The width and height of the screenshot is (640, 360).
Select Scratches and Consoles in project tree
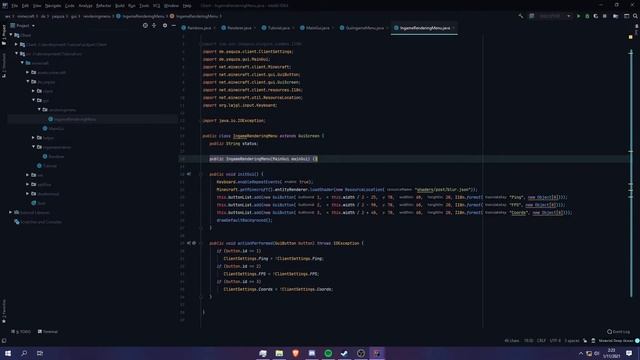coord(38,222)
